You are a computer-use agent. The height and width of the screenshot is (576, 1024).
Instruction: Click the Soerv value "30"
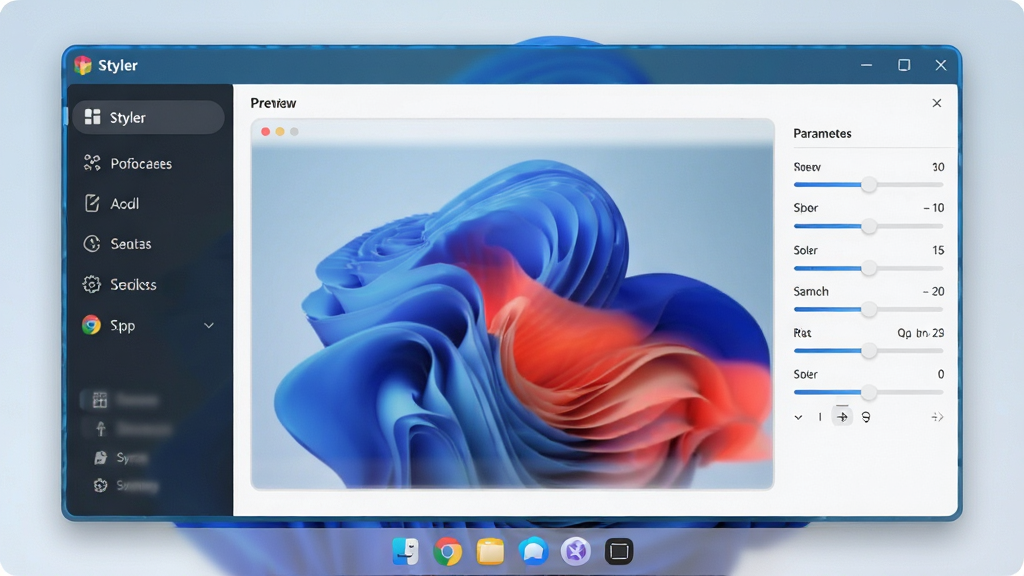[x=938, y=167]
